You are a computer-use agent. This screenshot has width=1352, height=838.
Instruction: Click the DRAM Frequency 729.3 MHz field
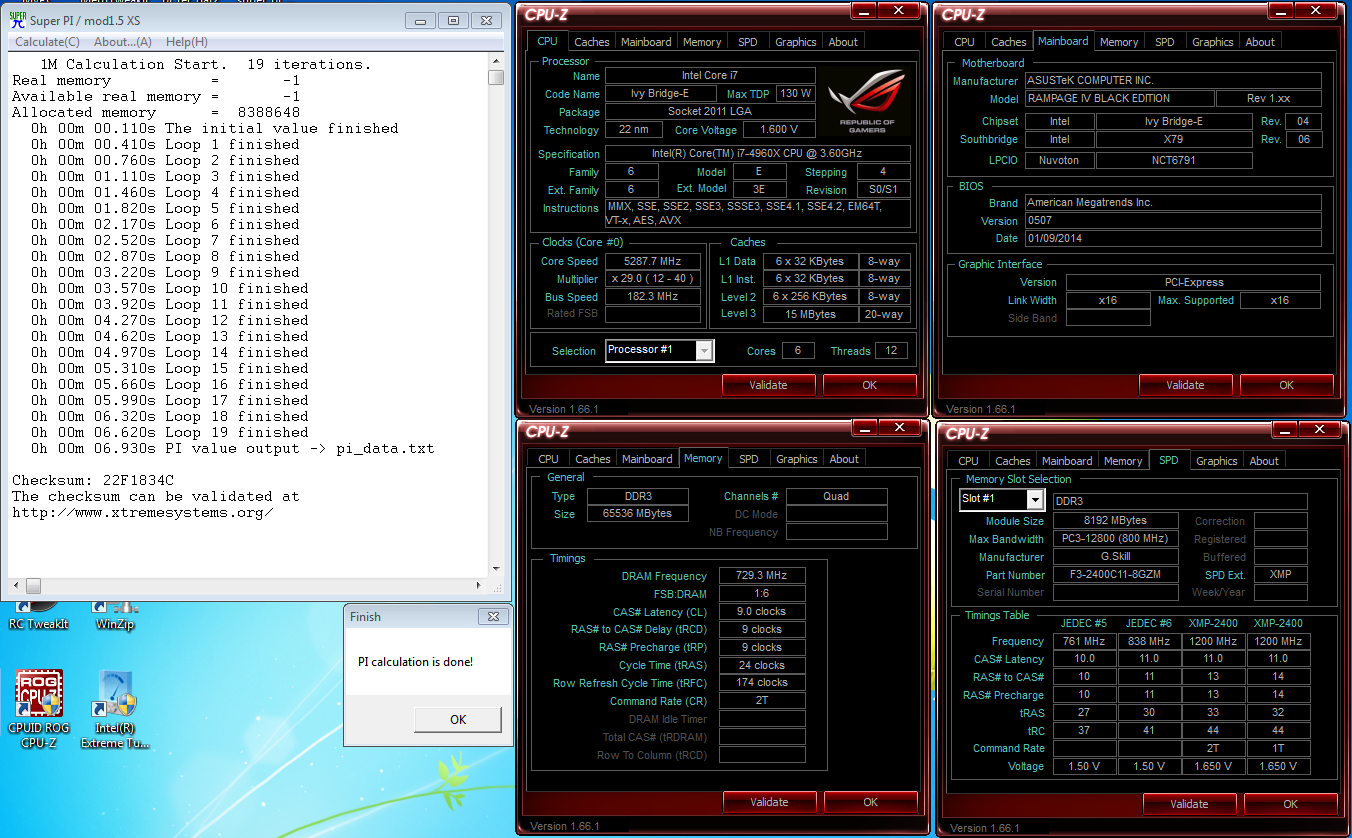pos(761,576)
